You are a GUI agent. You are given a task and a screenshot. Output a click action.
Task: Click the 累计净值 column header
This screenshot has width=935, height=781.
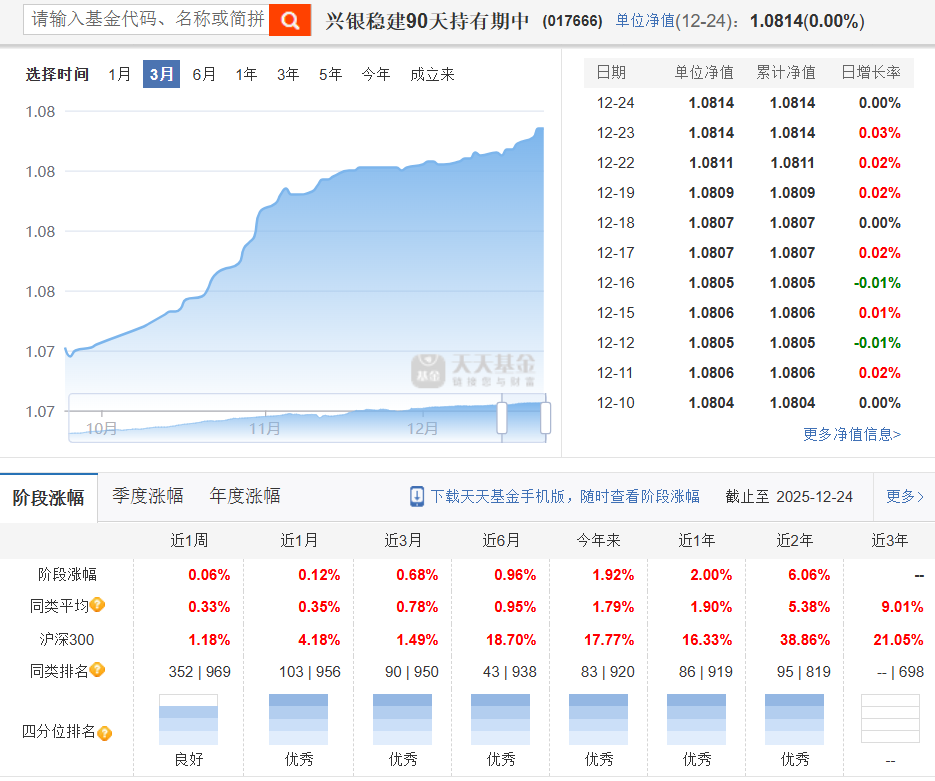(x=785, y=72)
